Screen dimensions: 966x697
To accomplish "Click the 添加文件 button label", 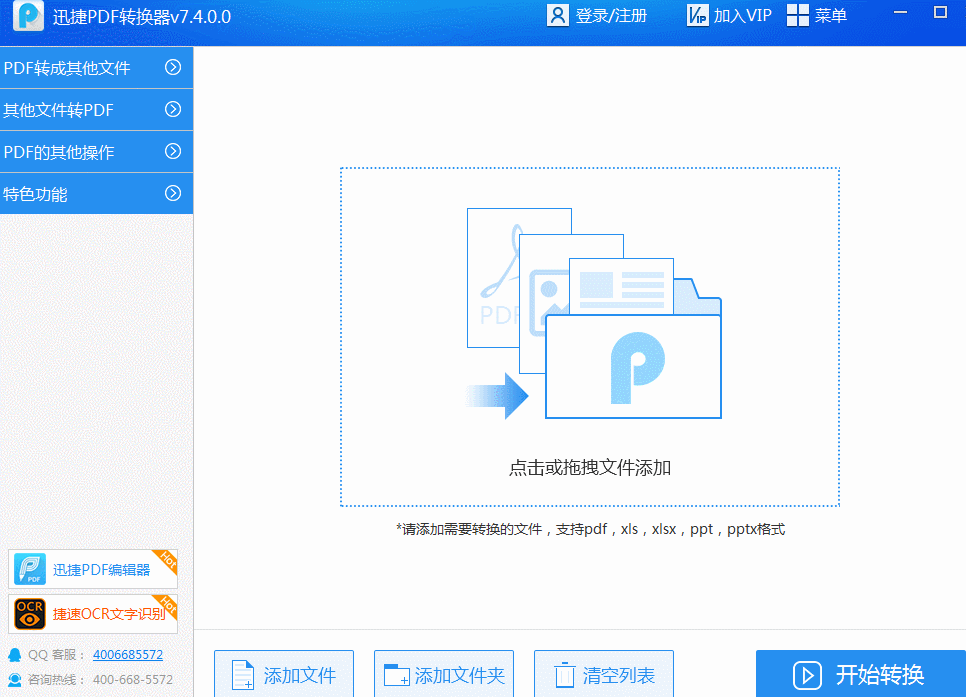I will tap(299, 675).
